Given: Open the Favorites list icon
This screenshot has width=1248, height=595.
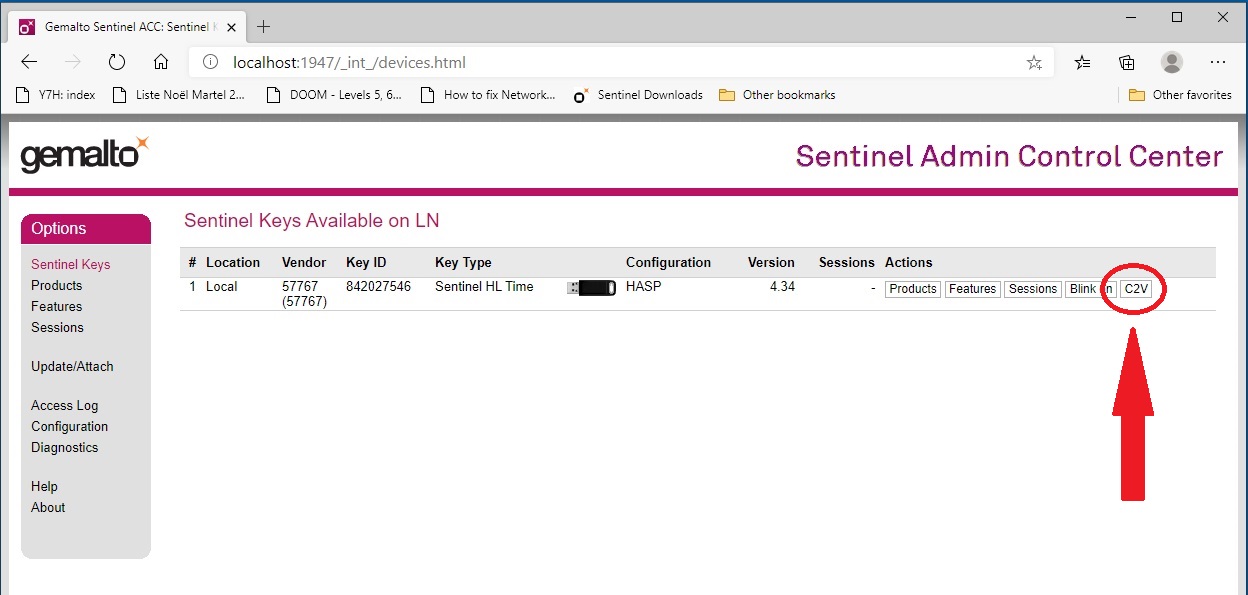Looking at the screenshot, I should click(x=1082, y=62).
